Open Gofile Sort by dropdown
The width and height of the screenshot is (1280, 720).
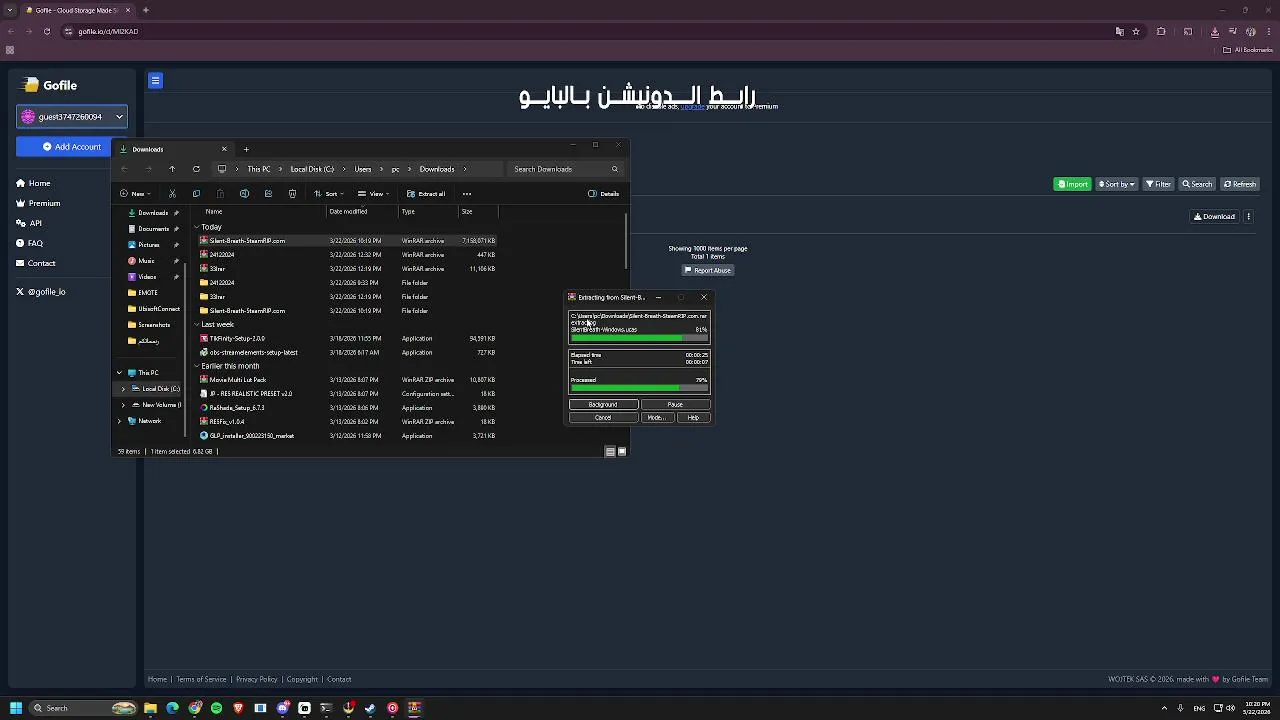coord(1117,184)
